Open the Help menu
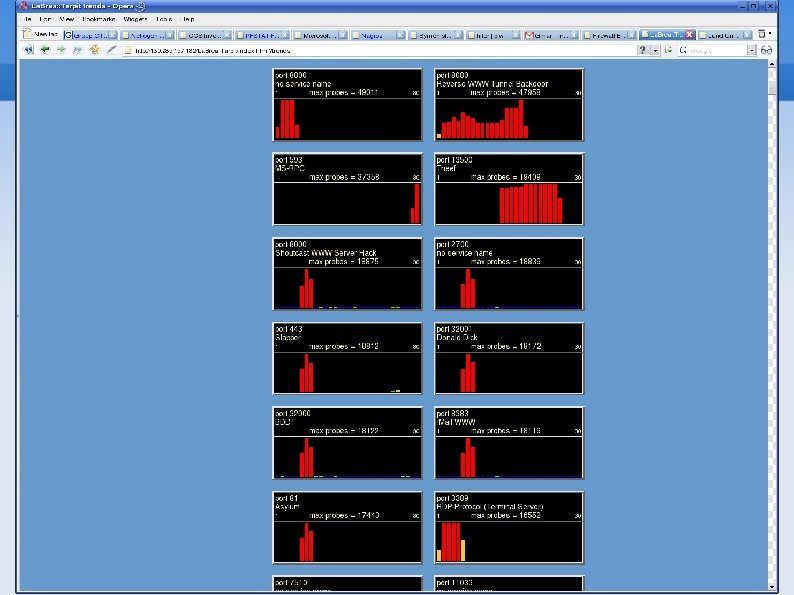 pyautogui.click(x=188, y=19)
